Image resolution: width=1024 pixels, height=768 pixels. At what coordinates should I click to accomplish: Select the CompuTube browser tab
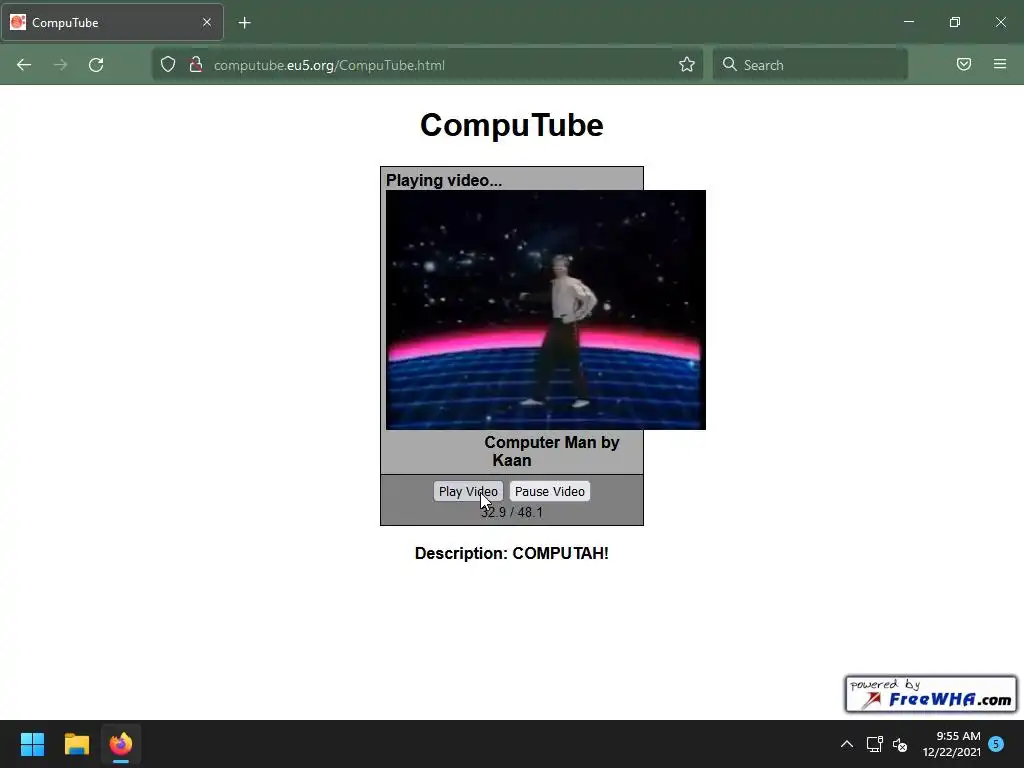[113, 22]
